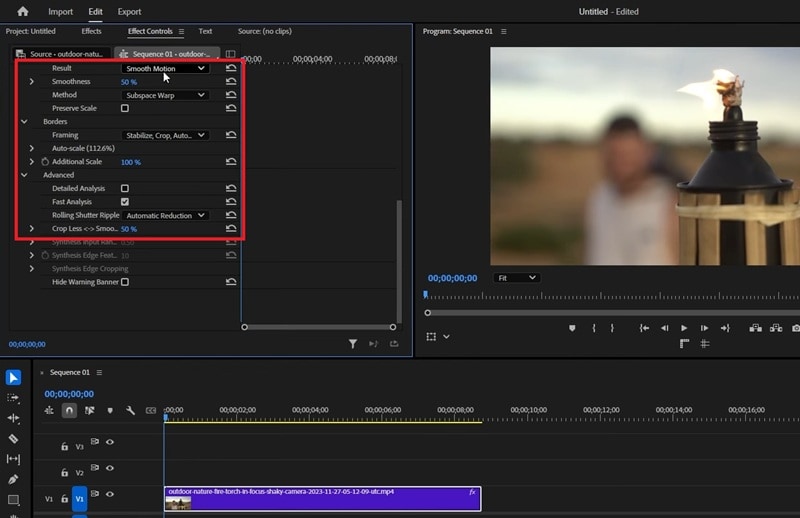
Task: Step forward one frame
Action: (x=704, y=328)
